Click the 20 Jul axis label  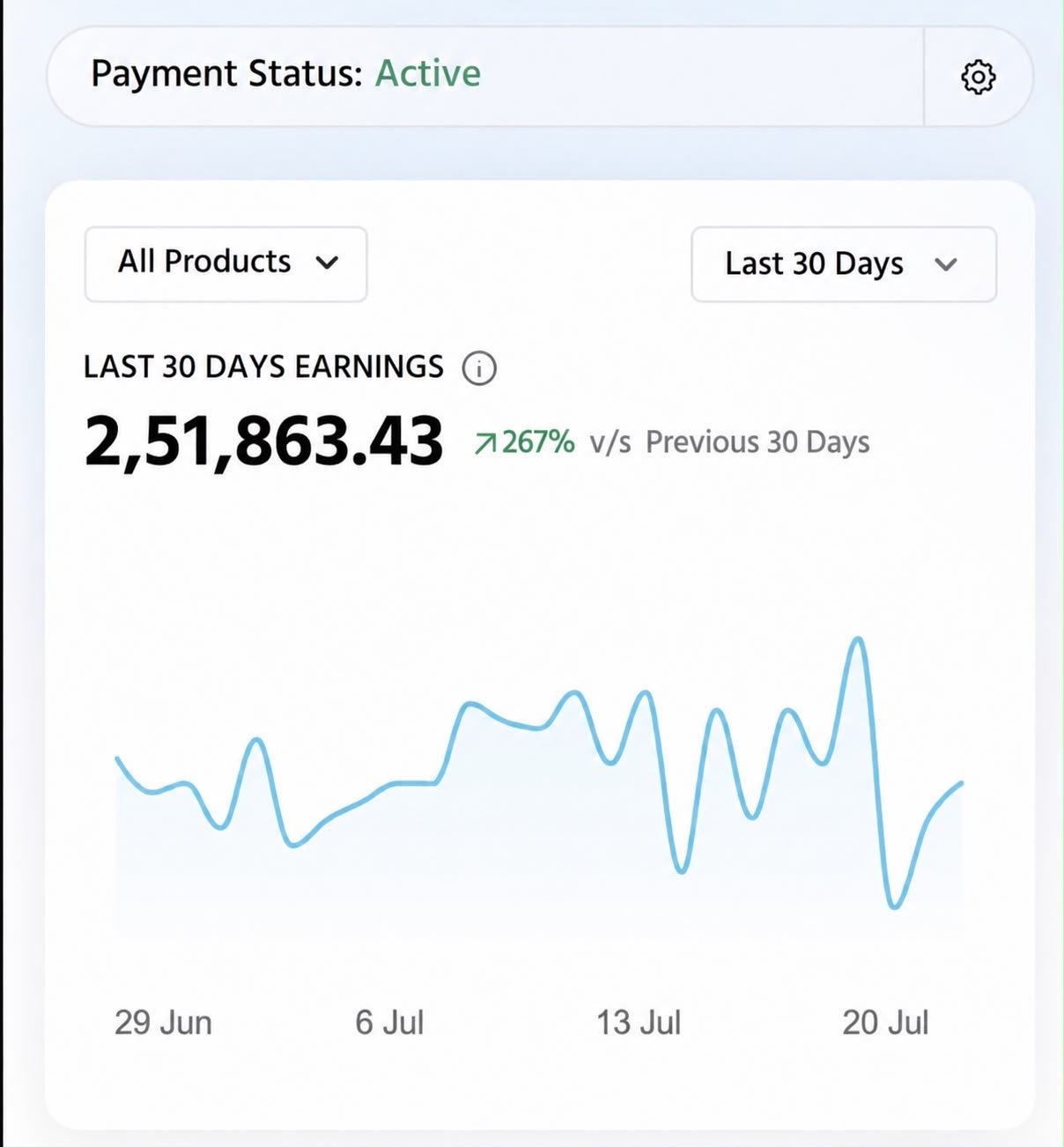click(x=885, y=1023)
